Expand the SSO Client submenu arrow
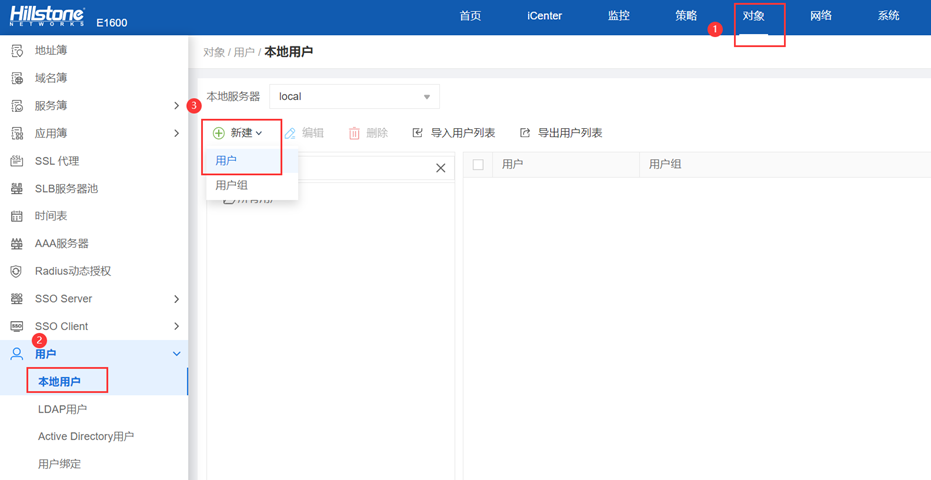Screen dimensions: 931x480 (x=176, y=326)
